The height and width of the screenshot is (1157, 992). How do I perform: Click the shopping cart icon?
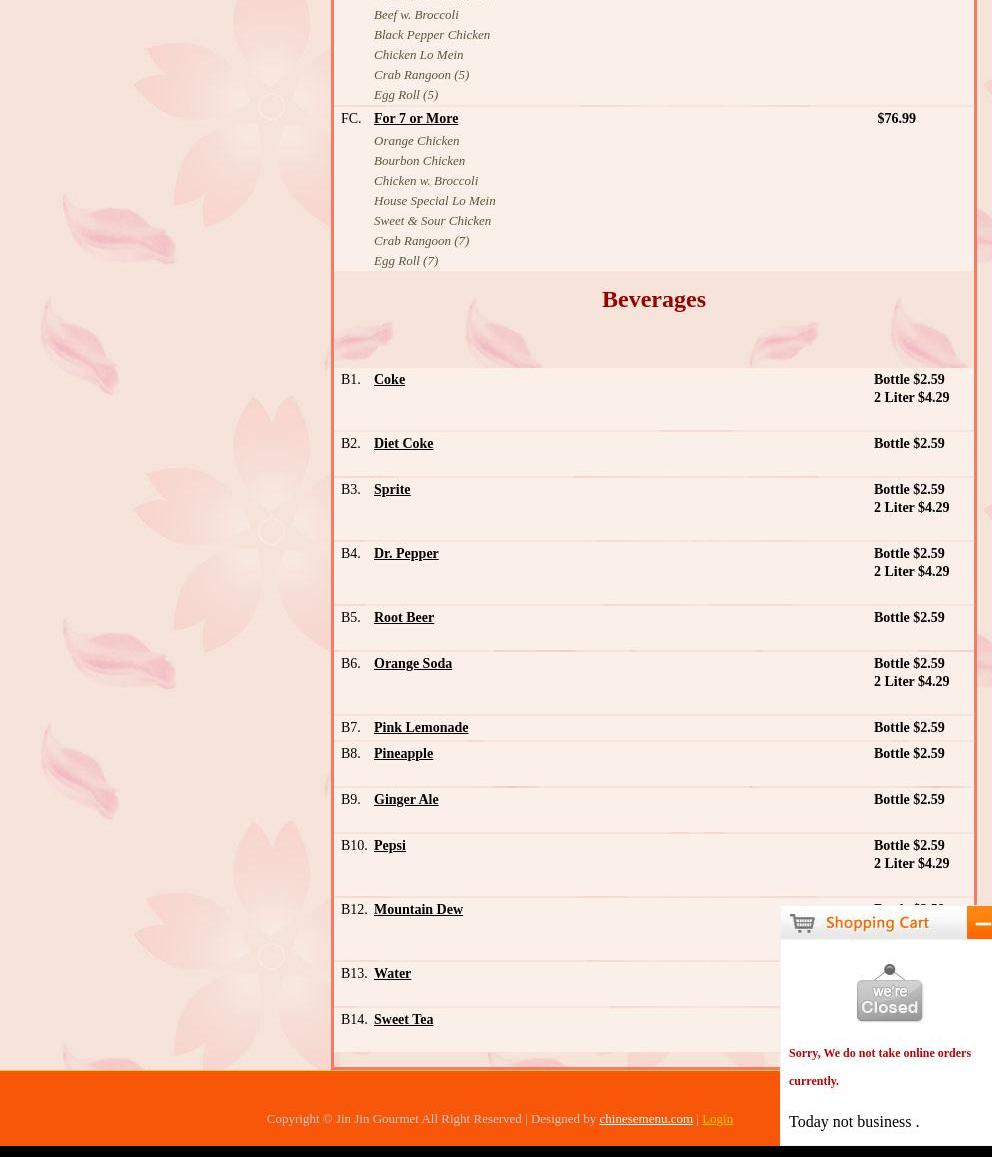802,923
